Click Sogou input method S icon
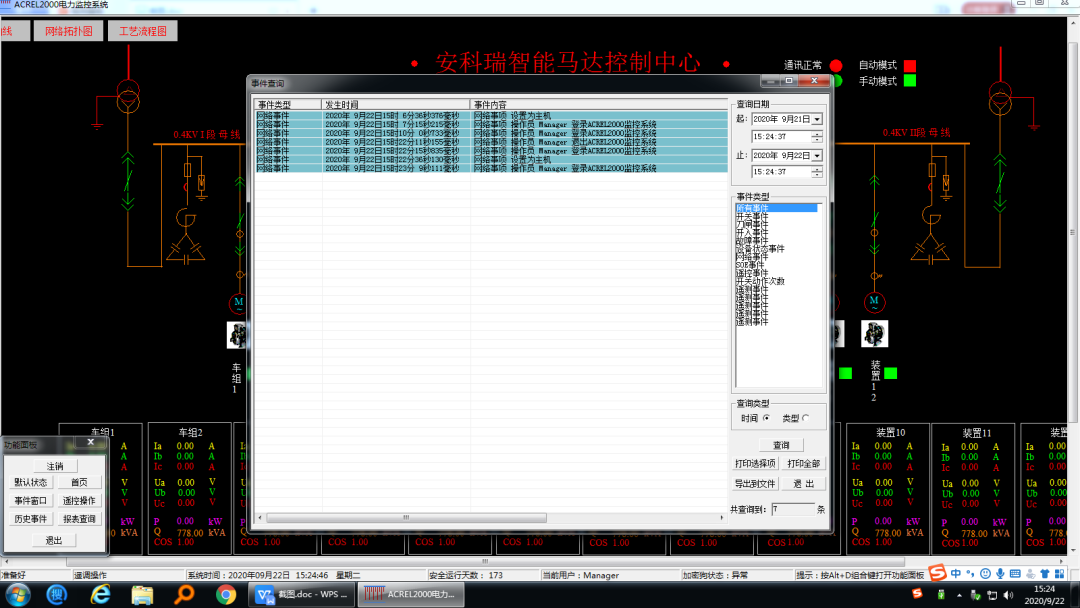Viewport: 1080px width, 608px height. (x=937, y=573)
